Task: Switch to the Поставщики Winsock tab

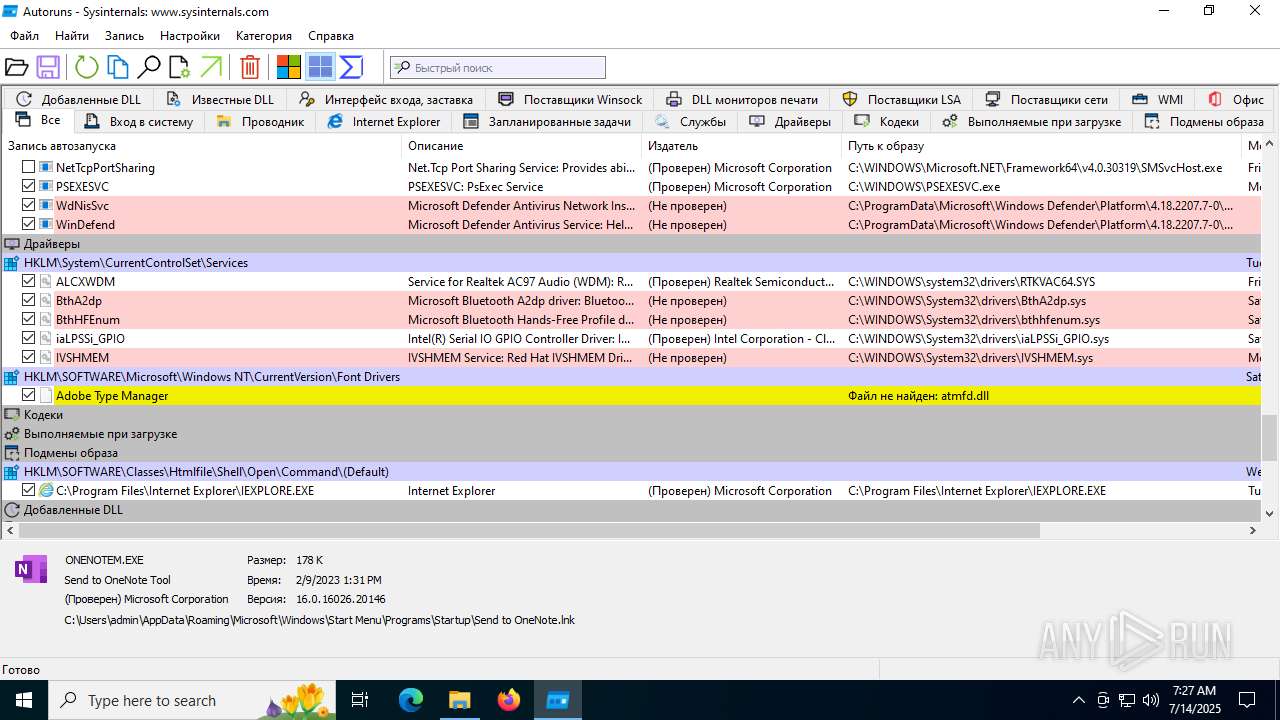Action: point(570,99)
